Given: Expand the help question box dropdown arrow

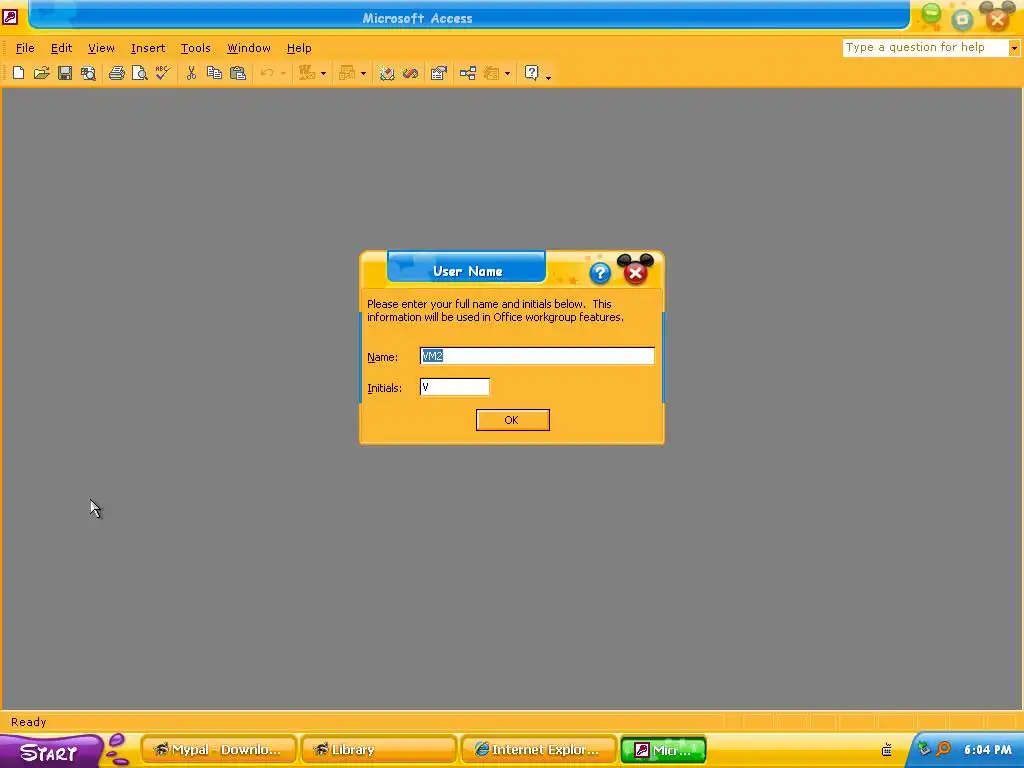Looking at the screenshot, I should 1014,48.
